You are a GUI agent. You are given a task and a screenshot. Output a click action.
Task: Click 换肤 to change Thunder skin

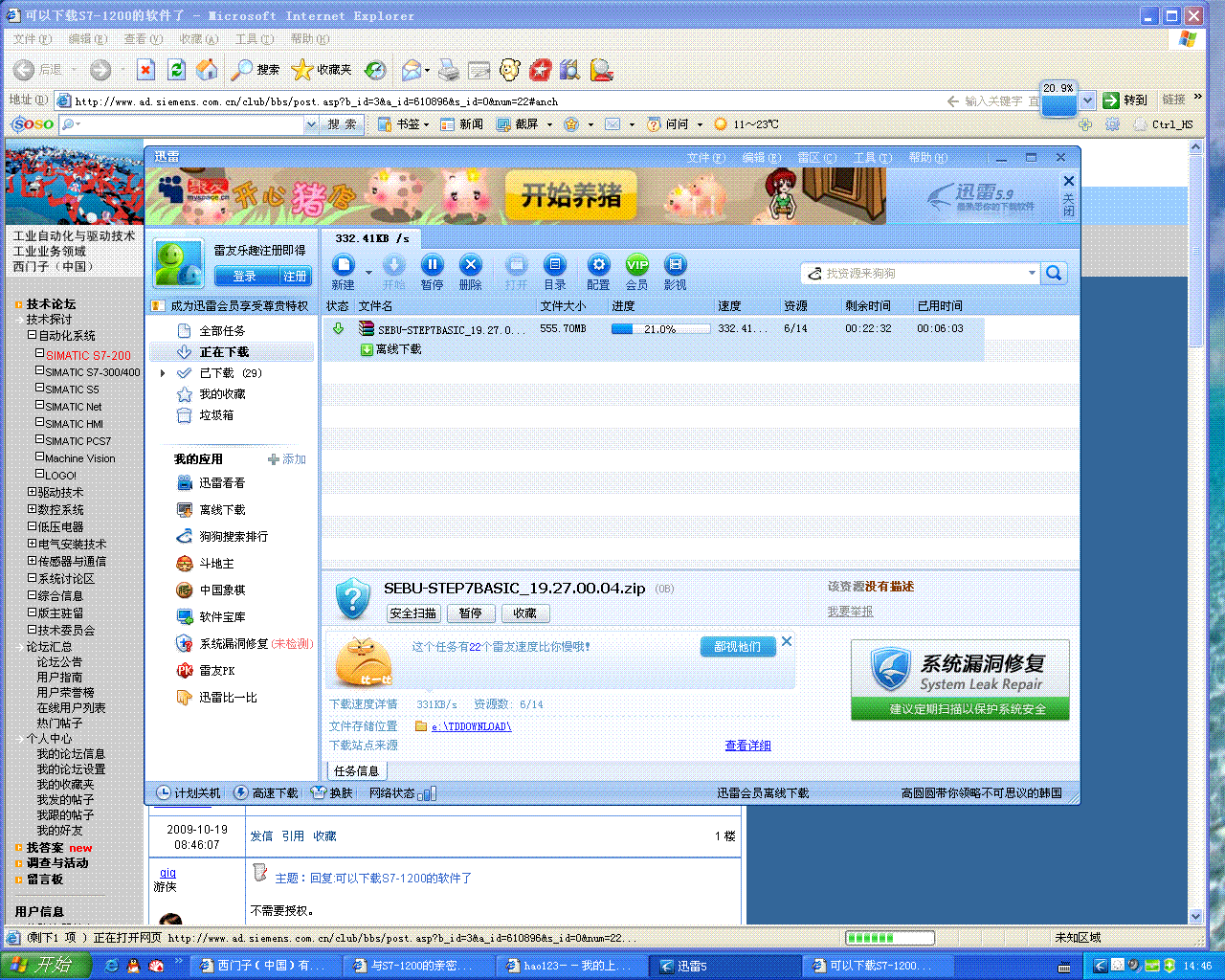tap(333, 793)
